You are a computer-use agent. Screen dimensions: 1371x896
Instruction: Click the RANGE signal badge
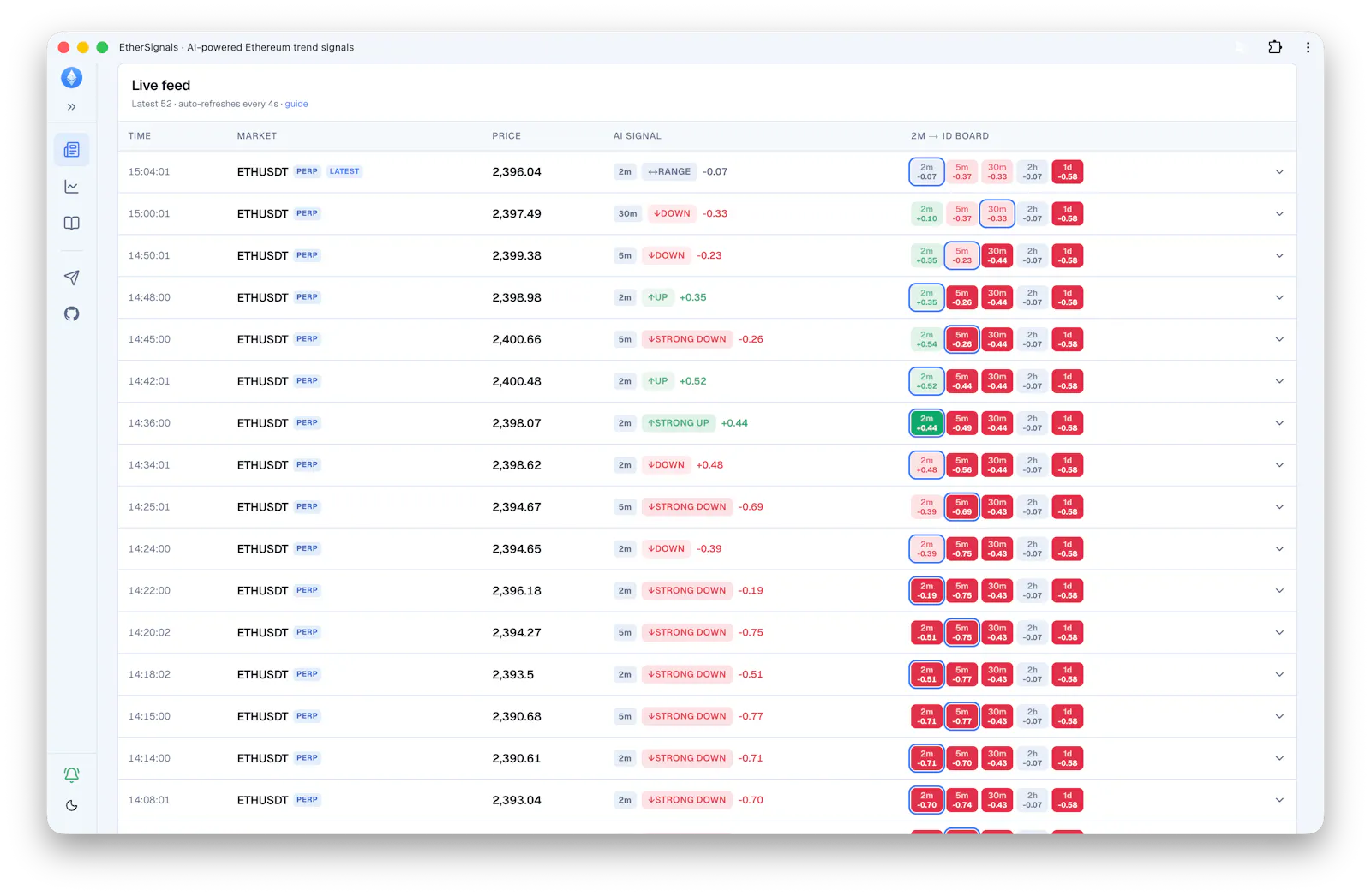point(669,172)
